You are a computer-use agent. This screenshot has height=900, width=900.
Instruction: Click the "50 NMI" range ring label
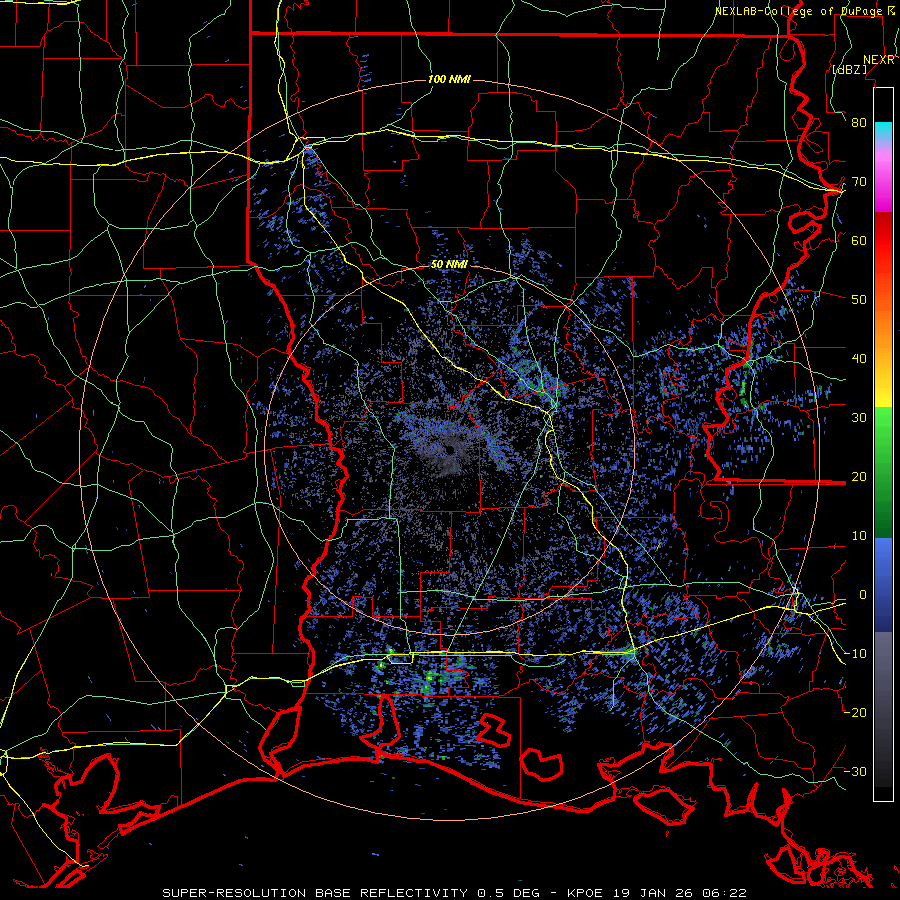pos(449,264)
